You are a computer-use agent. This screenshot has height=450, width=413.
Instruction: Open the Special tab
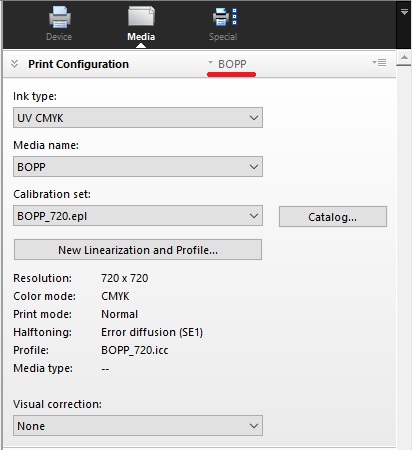223,24
